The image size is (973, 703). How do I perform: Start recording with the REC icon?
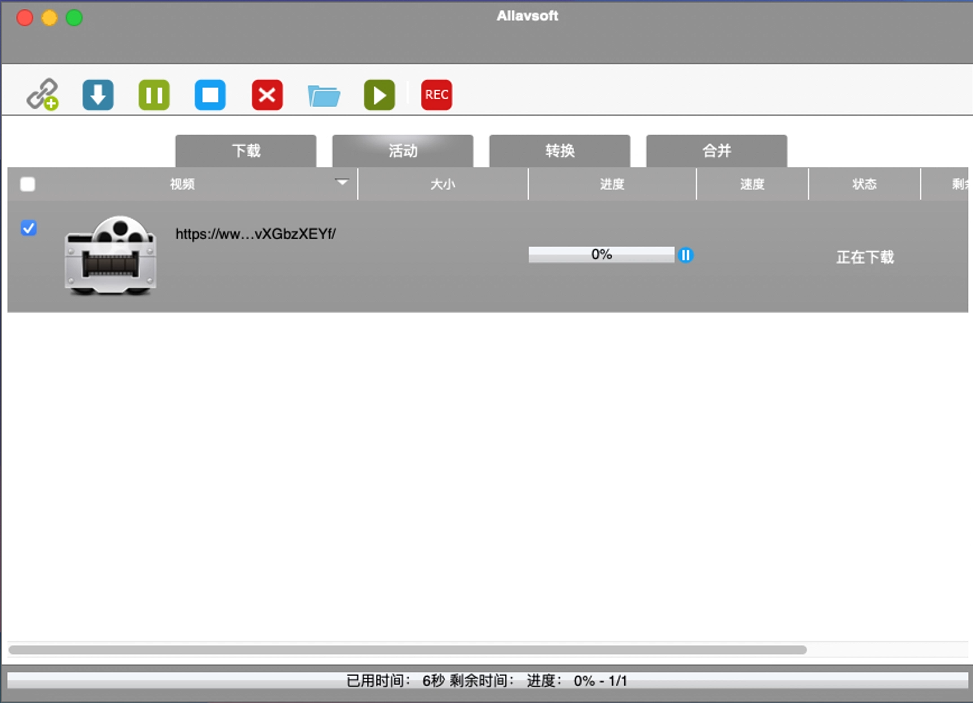[x=436, y=95]
